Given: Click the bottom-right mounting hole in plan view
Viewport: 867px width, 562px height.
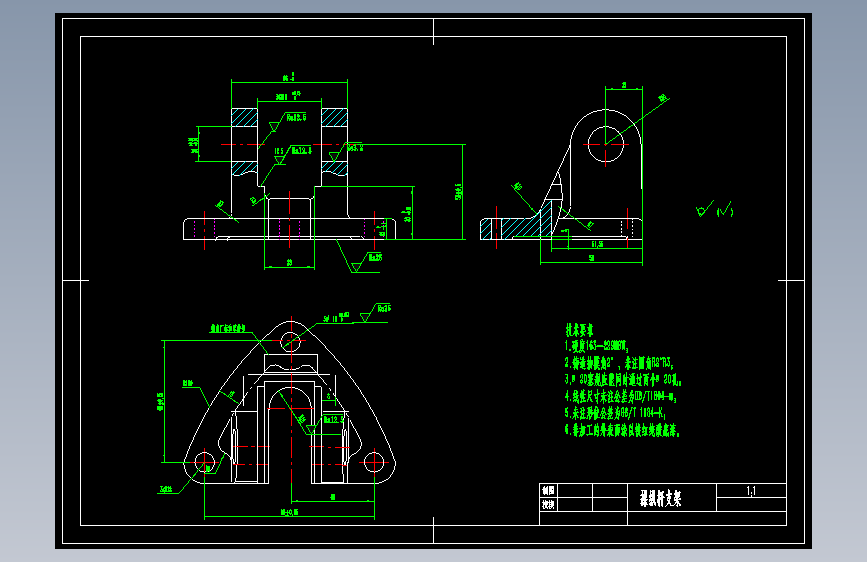Looking at the screenshot, I should click(374, 462).
